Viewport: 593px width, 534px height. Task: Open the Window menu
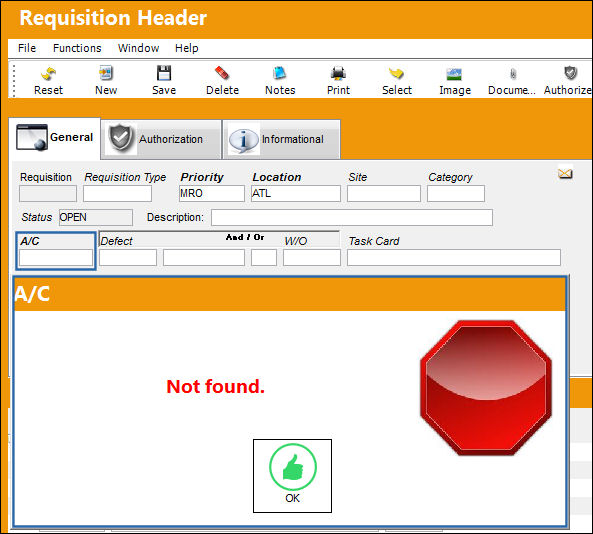point(138,48)
